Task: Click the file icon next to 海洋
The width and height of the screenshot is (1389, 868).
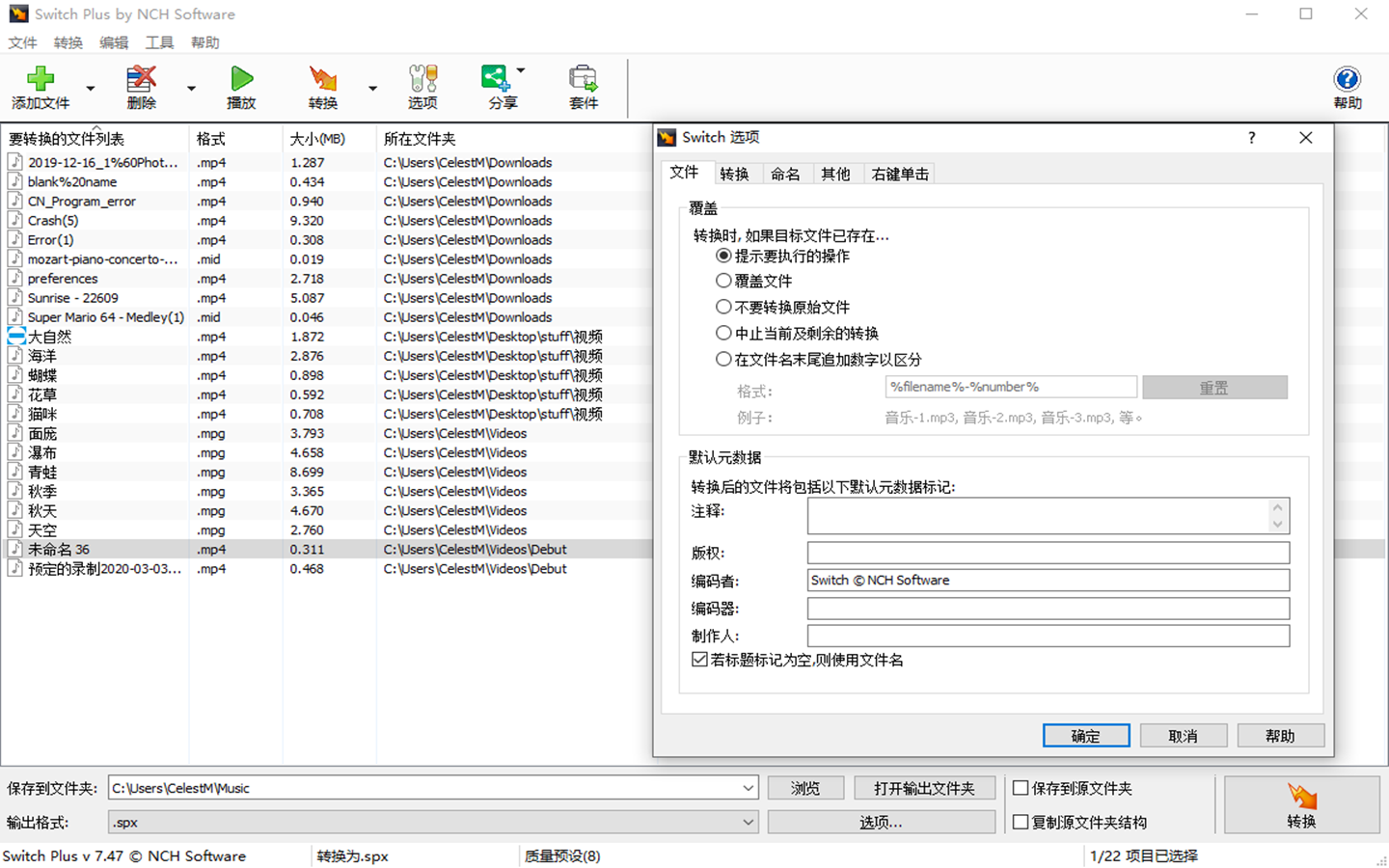Action: 16,355
